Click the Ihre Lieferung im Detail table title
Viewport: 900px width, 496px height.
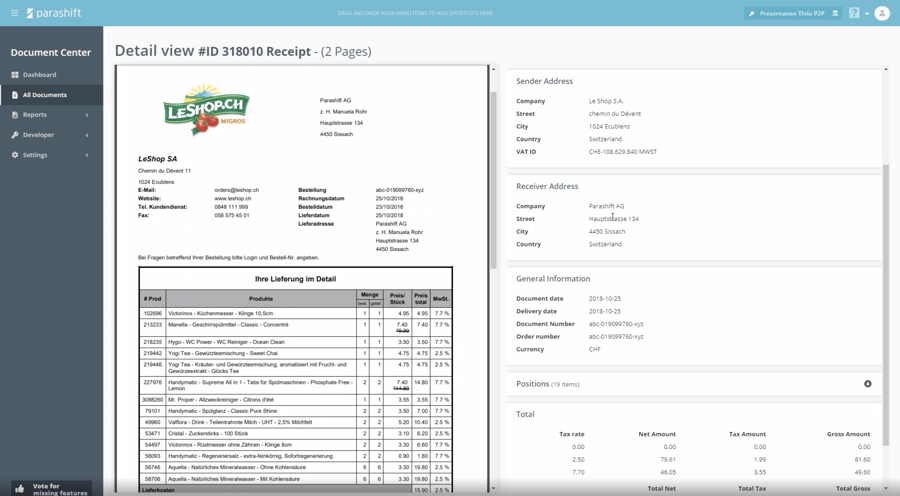(x=296, y=279)
